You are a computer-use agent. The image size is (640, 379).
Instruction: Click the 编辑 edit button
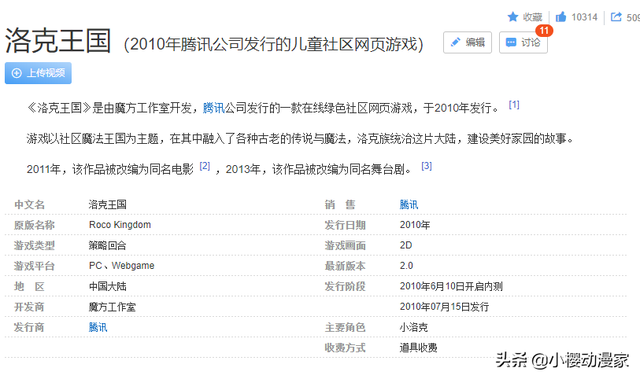(467, 42)
